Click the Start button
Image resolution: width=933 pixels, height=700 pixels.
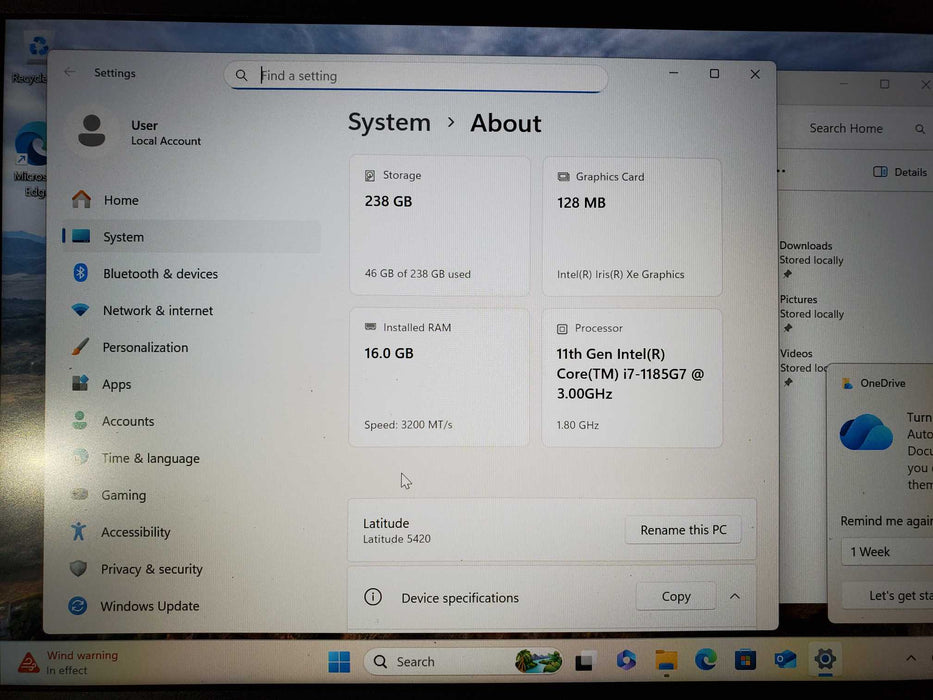point(339,661)
